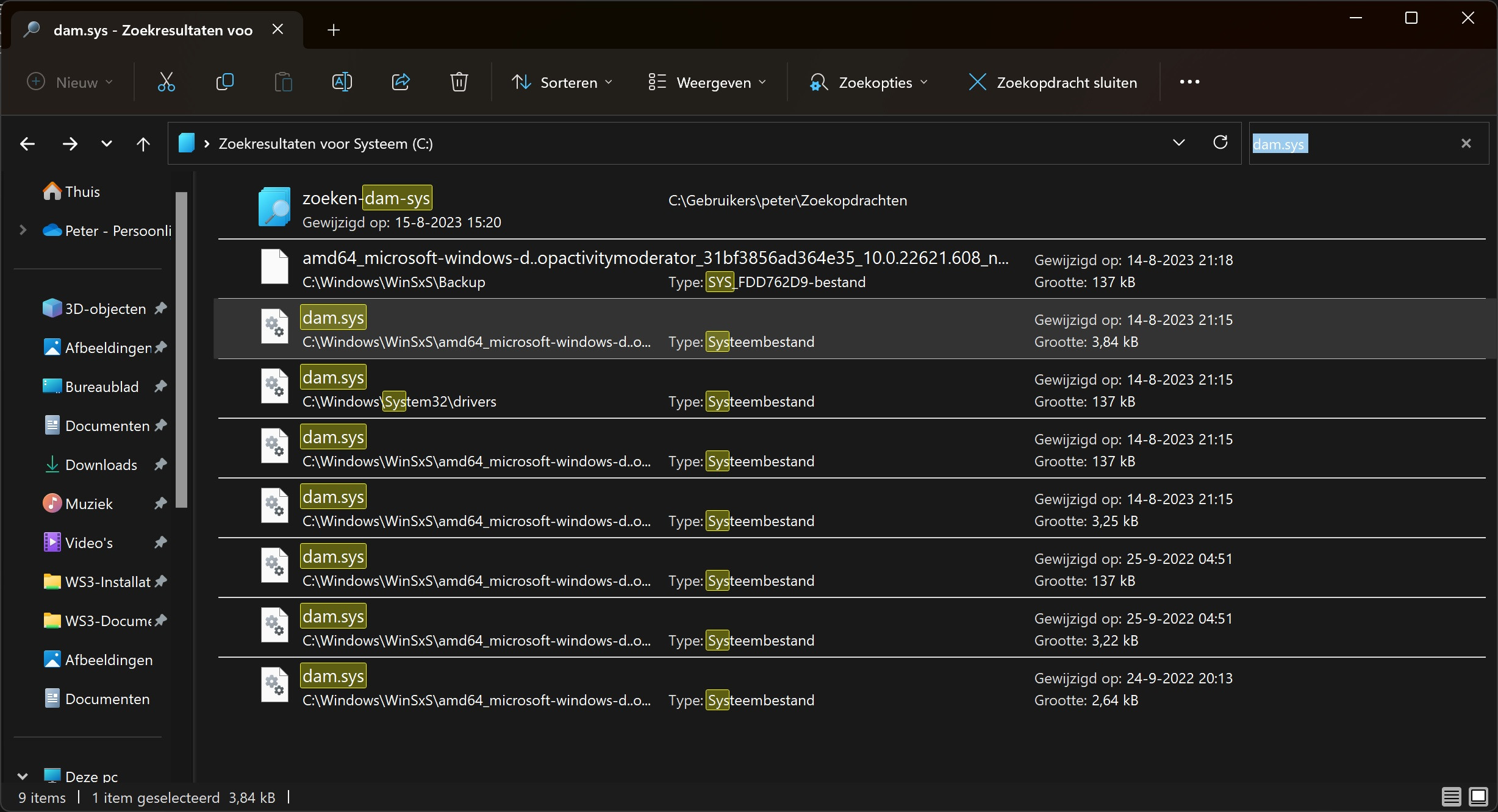Open the three-dots more options menu
This screenshot has height=812, width=1498.
(1189, 82)
